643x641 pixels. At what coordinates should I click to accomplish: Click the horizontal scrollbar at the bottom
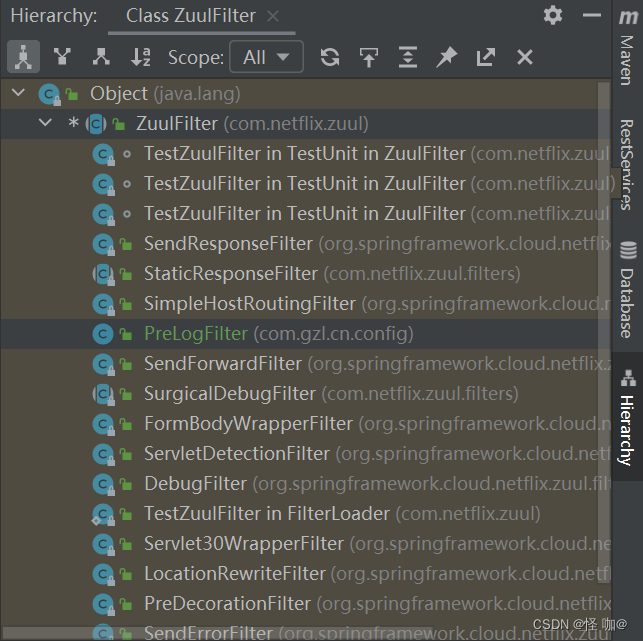(217, 633)
